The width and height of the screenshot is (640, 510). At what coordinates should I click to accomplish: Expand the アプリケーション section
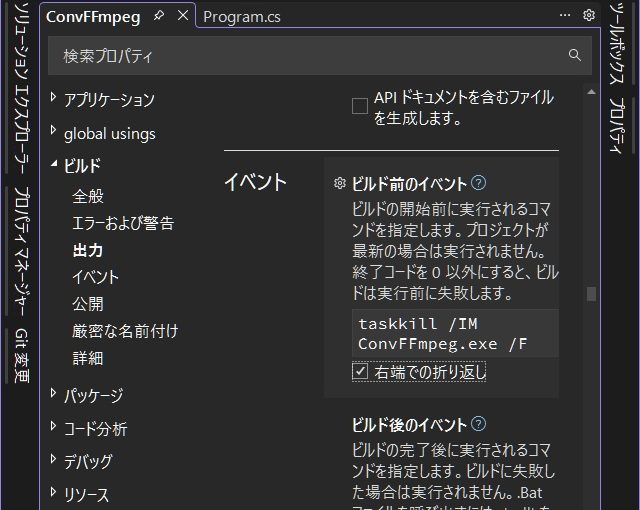[53, 97]
